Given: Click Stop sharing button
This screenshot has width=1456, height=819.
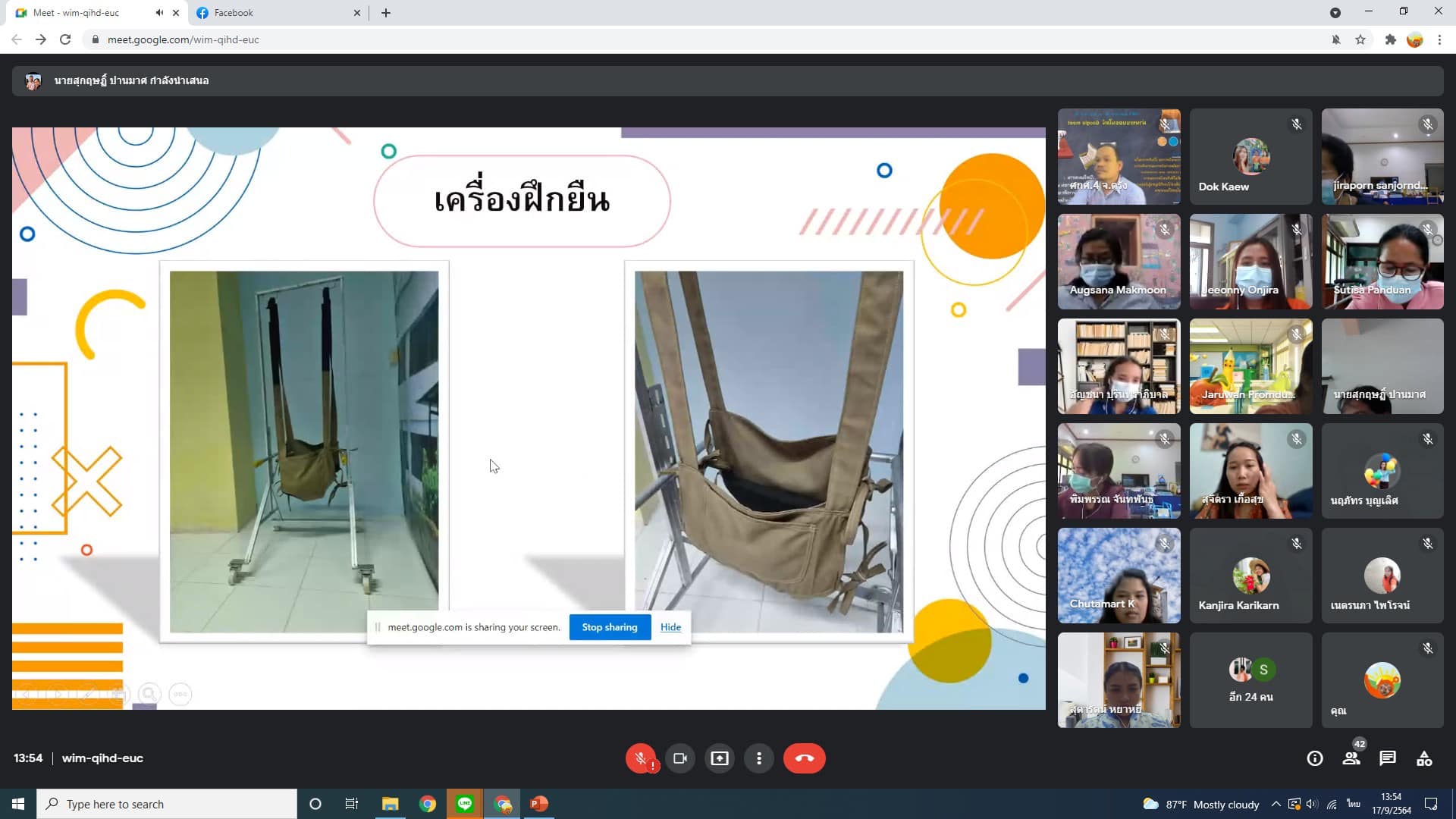Looking at the screenshot, I should coord(610,627).
